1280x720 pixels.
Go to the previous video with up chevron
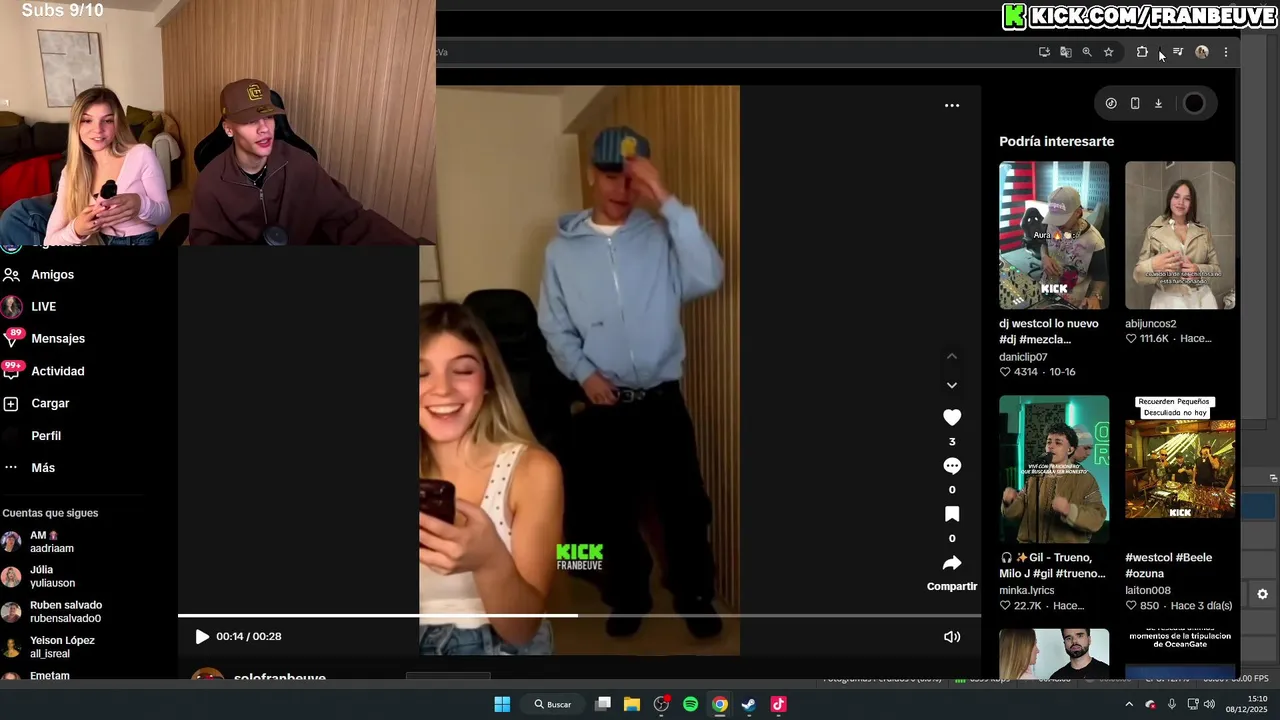952,356
